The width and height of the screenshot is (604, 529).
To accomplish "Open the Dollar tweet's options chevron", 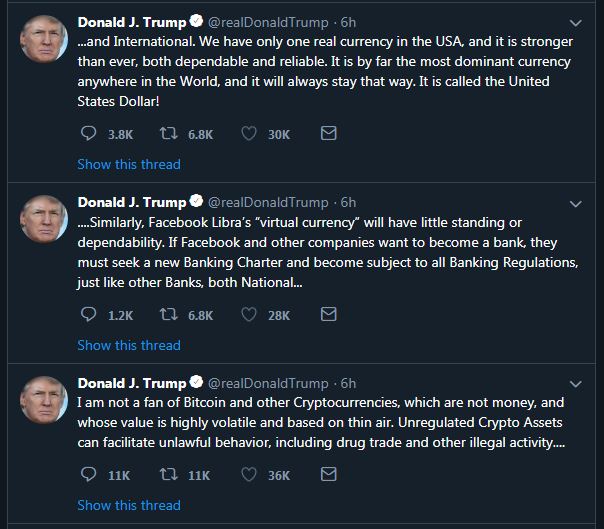I will click(575, 22).
